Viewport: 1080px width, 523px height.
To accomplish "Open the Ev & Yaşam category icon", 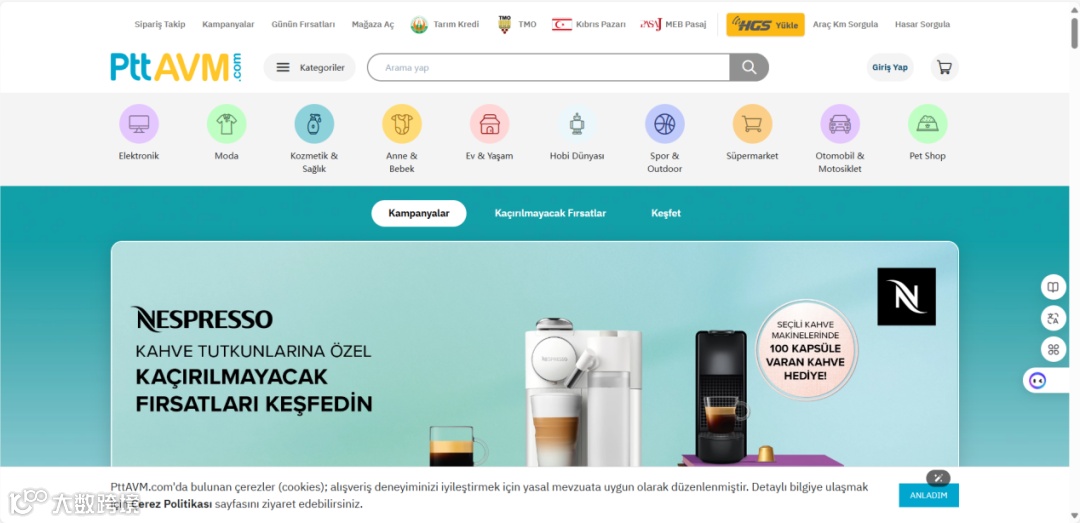I will 489,124.
